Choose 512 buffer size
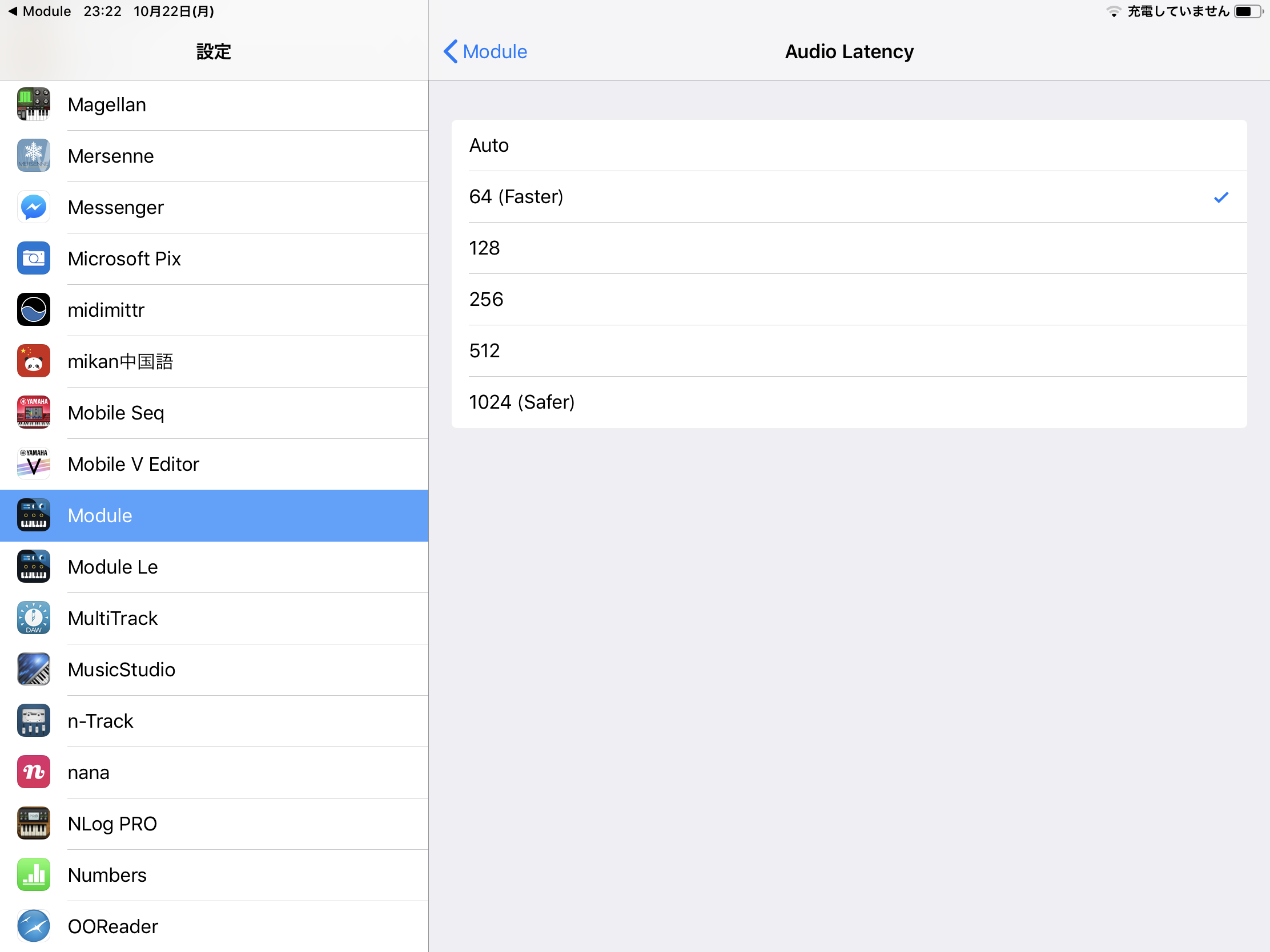The image size is (1270, 952). [849, 350]
